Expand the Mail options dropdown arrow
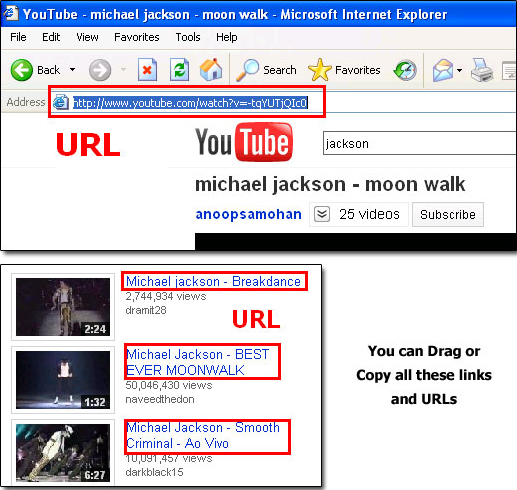This screenshot has height=490, width=517. [x=459, y=70]
